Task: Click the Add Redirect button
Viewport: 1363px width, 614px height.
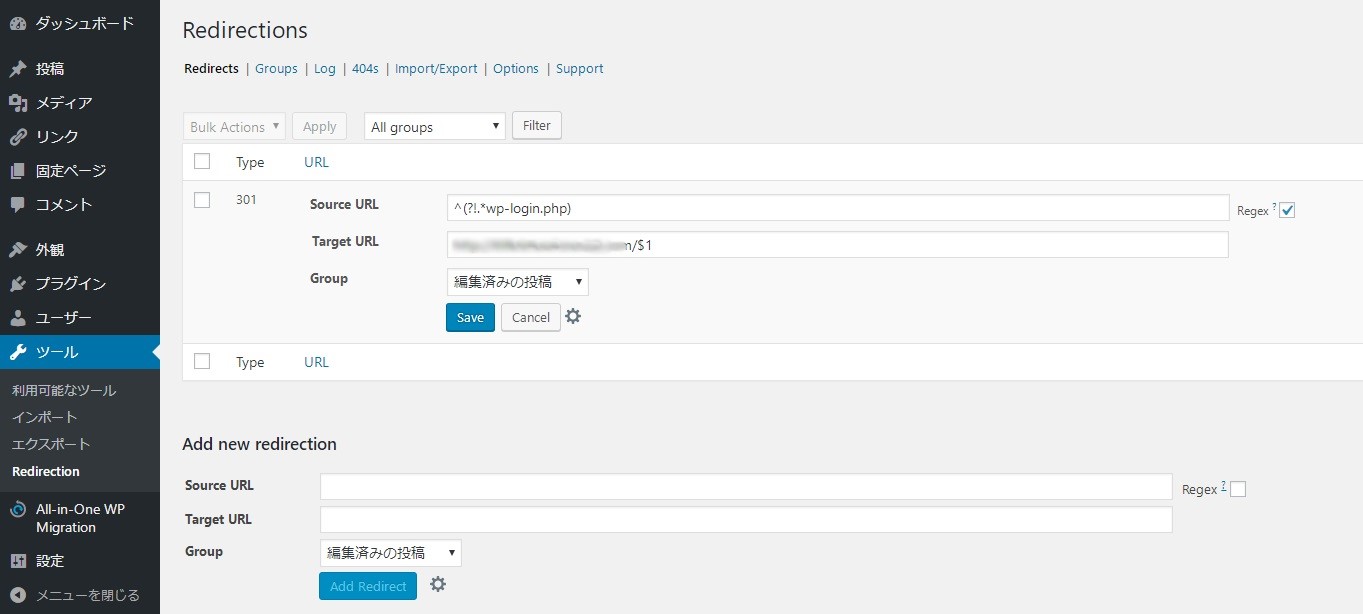Action: pyautogui.click(x=368, y=586)
